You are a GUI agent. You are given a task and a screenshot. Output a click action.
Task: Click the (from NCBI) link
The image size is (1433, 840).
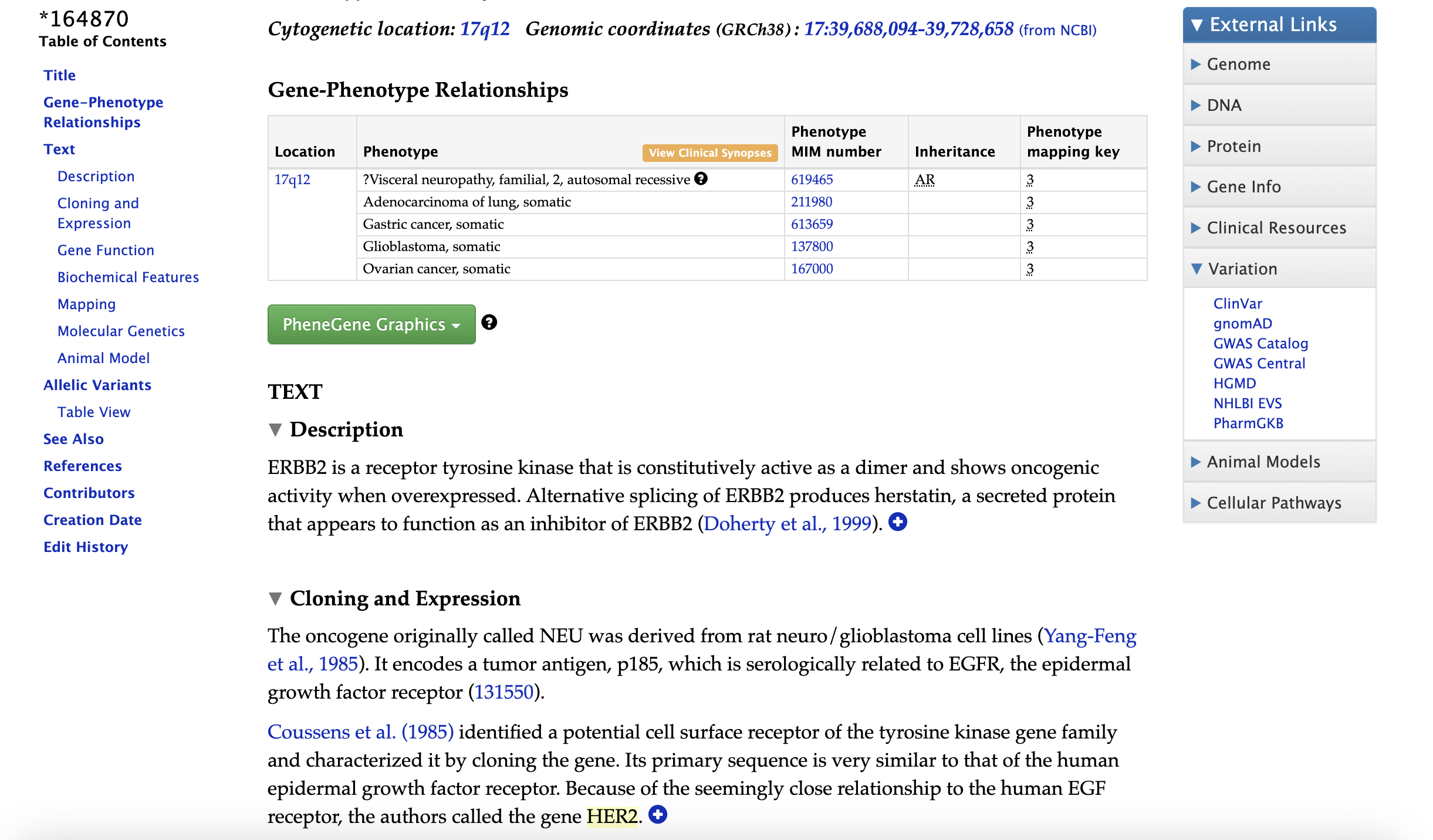click(1057, 30)
